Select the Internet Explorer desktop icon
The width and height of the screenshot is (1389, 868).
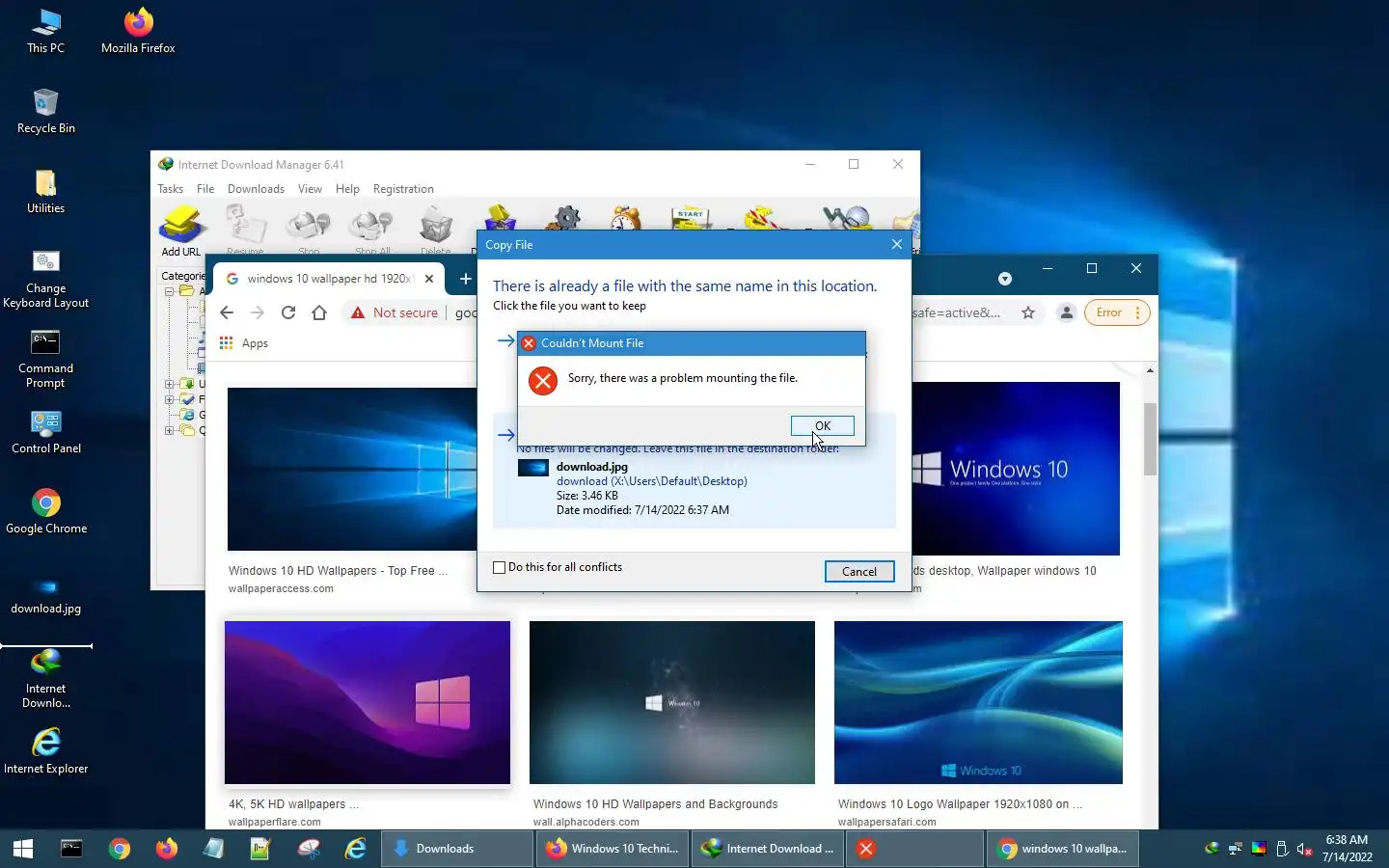click(45, 751)
